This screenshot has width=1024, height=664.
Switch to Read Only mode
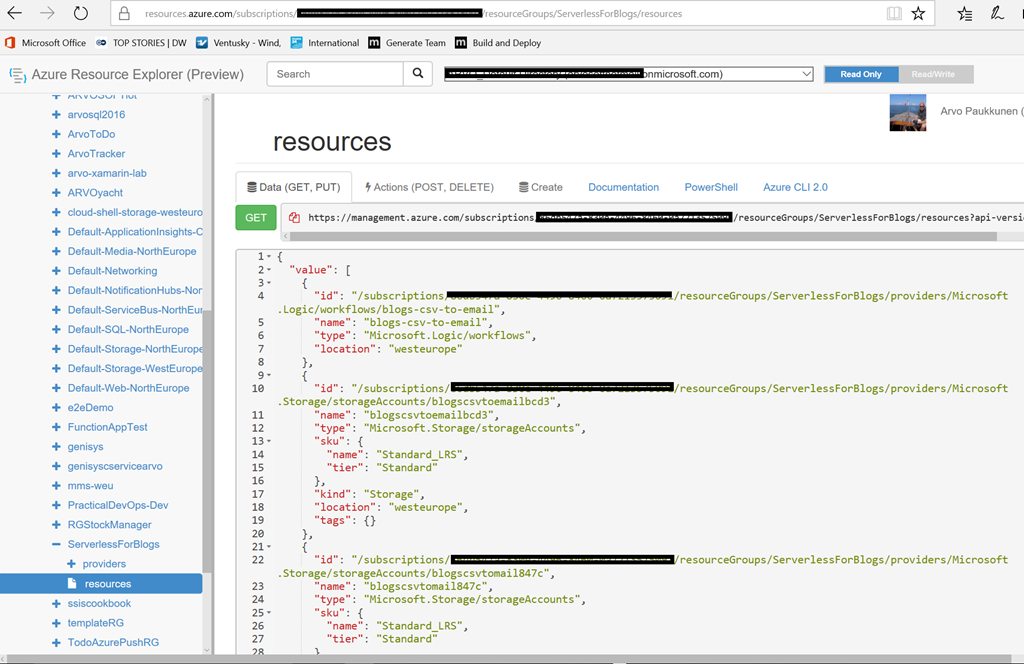tap(860, 75)
